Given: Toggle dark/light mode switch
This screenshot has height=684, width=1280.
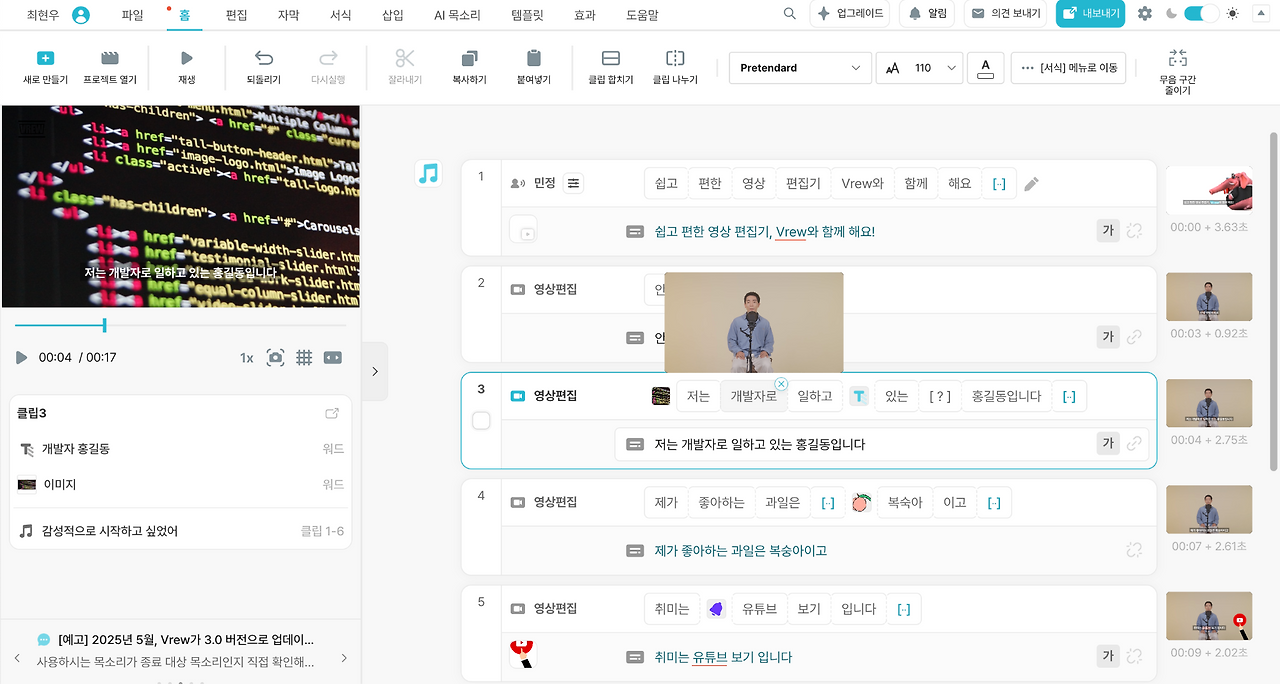Looking at the screenshot, I should coord(1201,14).
